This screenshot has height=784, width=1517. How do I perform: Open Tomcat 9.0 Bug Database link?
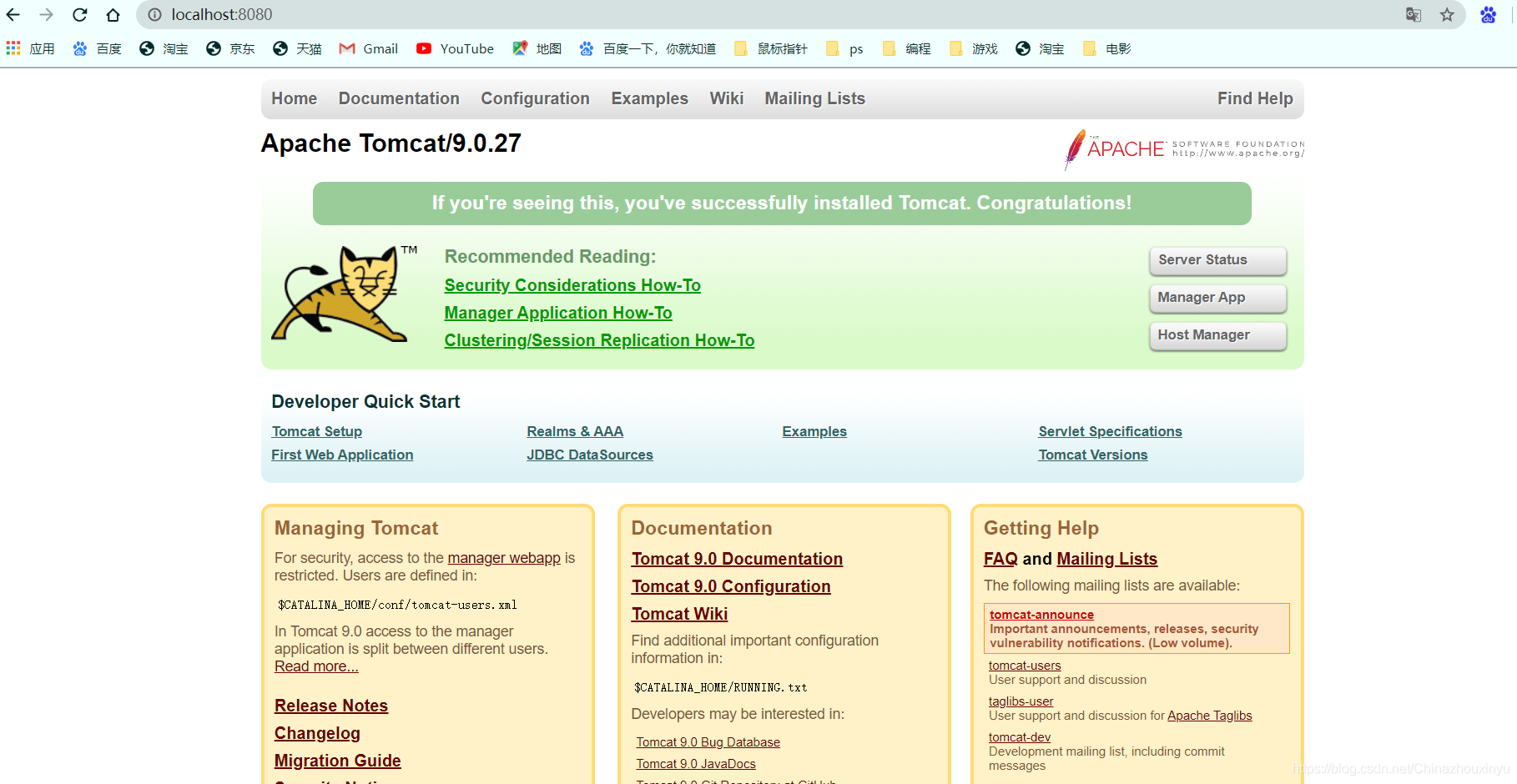708,742
